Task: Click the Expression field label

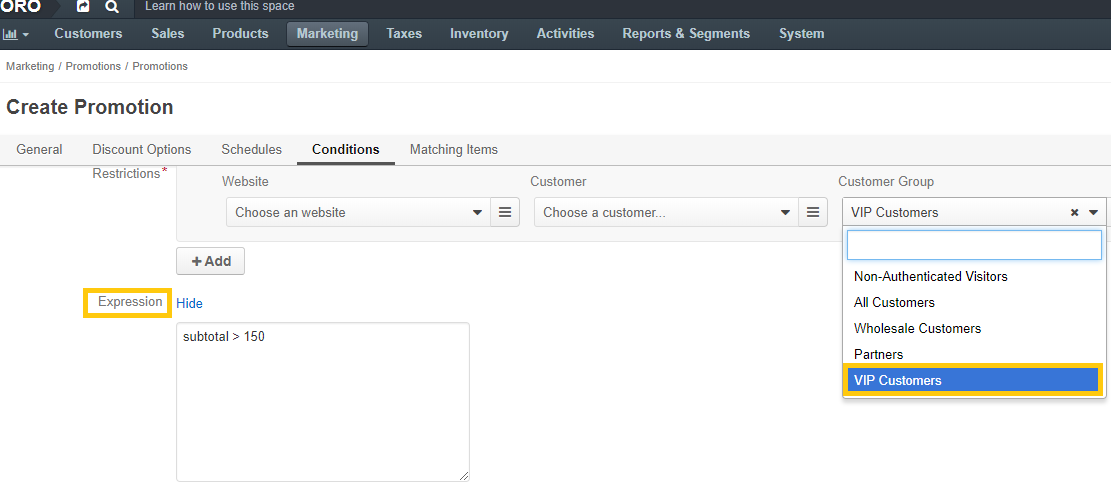Action: tap(130, 302)
